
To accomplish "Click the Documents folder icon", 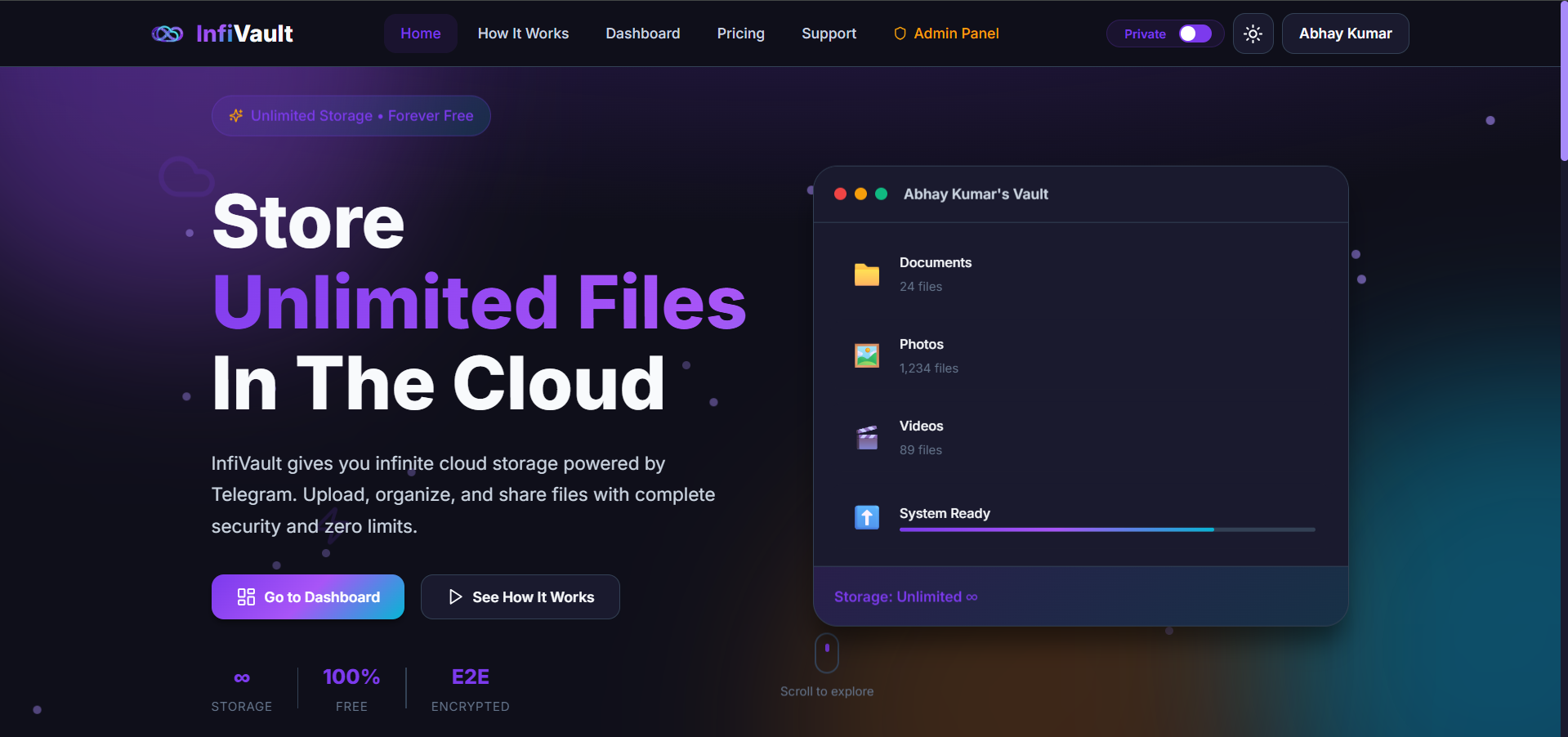I will point(867,275).
